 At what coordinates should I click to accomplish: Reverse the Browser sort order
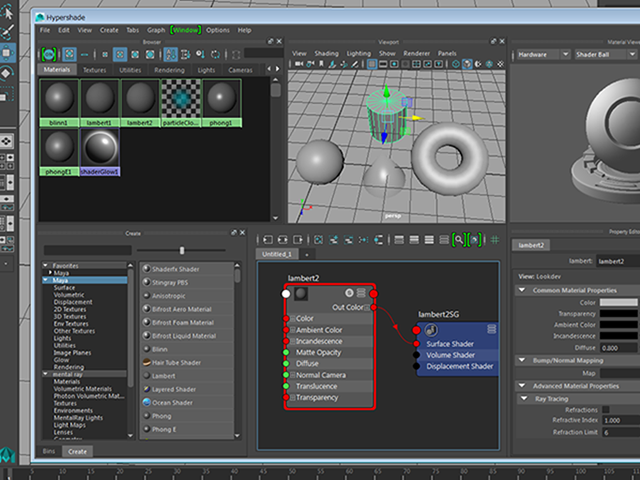[215, 54]
